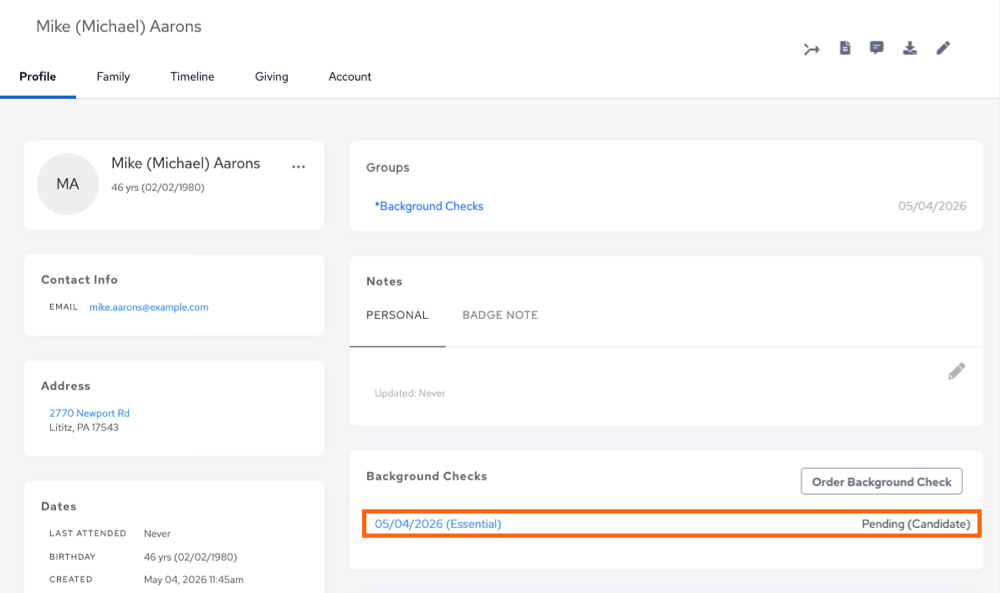Switch to the Family tab
Viewport: 1000px width, 593px height.
click(x=113, y=77)
